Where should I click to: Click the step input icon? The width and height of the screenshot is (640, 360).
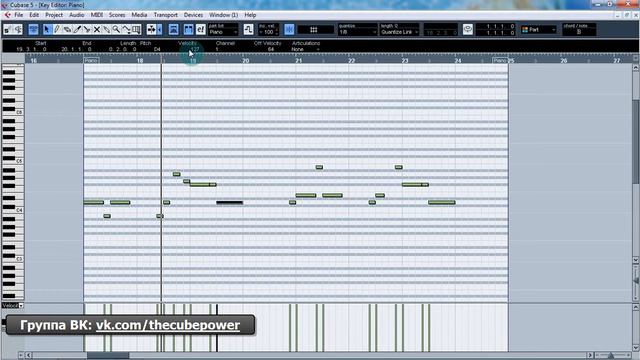click(248, 29)
